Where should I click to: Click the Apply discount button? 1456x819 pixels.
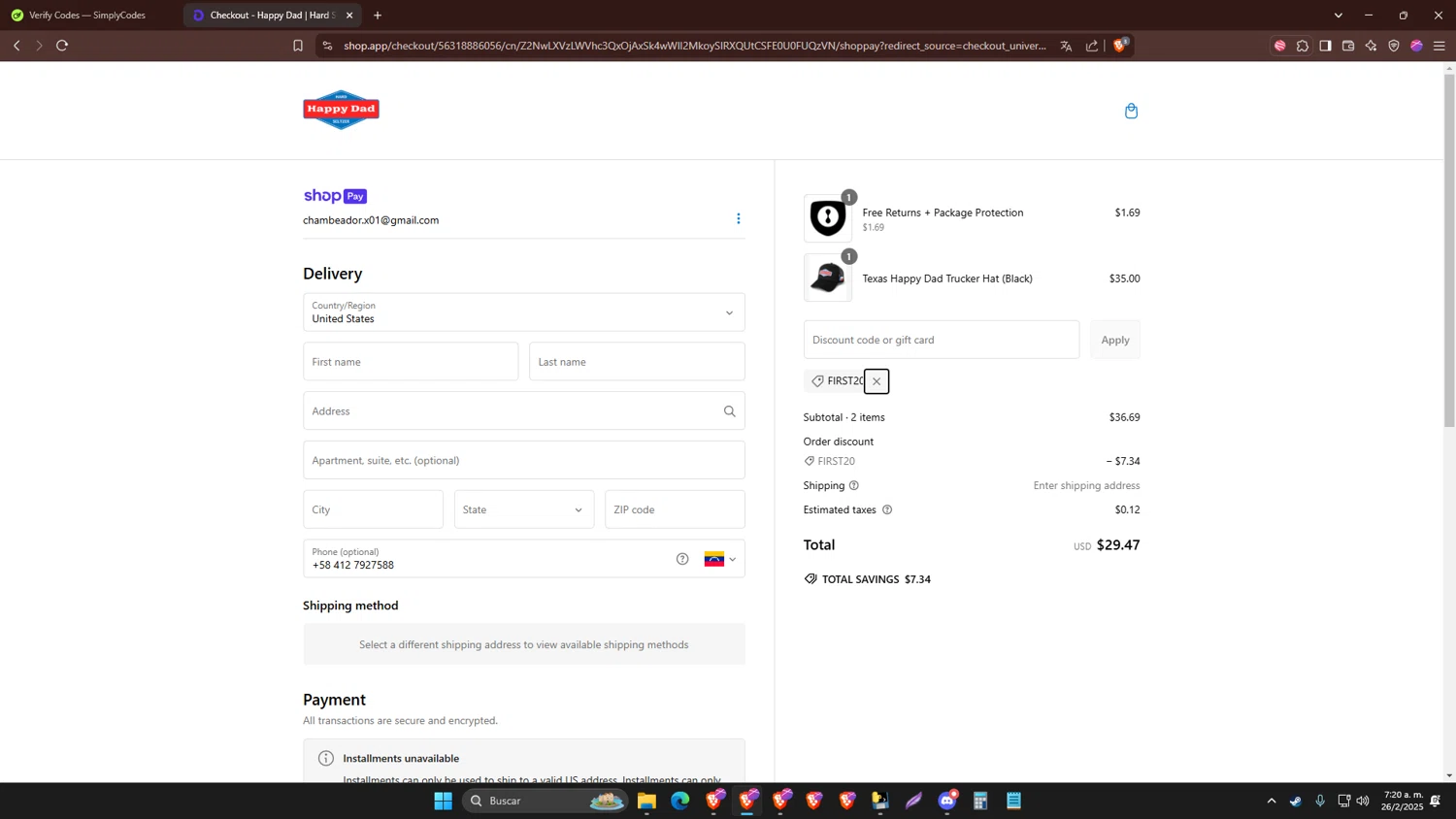(1115, 340)
